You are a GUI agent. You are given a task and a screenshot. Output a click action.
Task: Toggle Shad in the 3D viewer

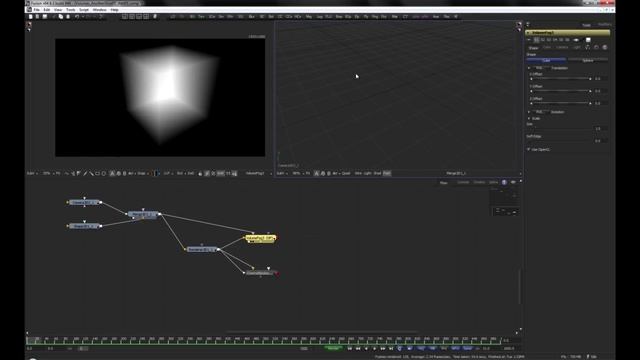pos(377,173)
